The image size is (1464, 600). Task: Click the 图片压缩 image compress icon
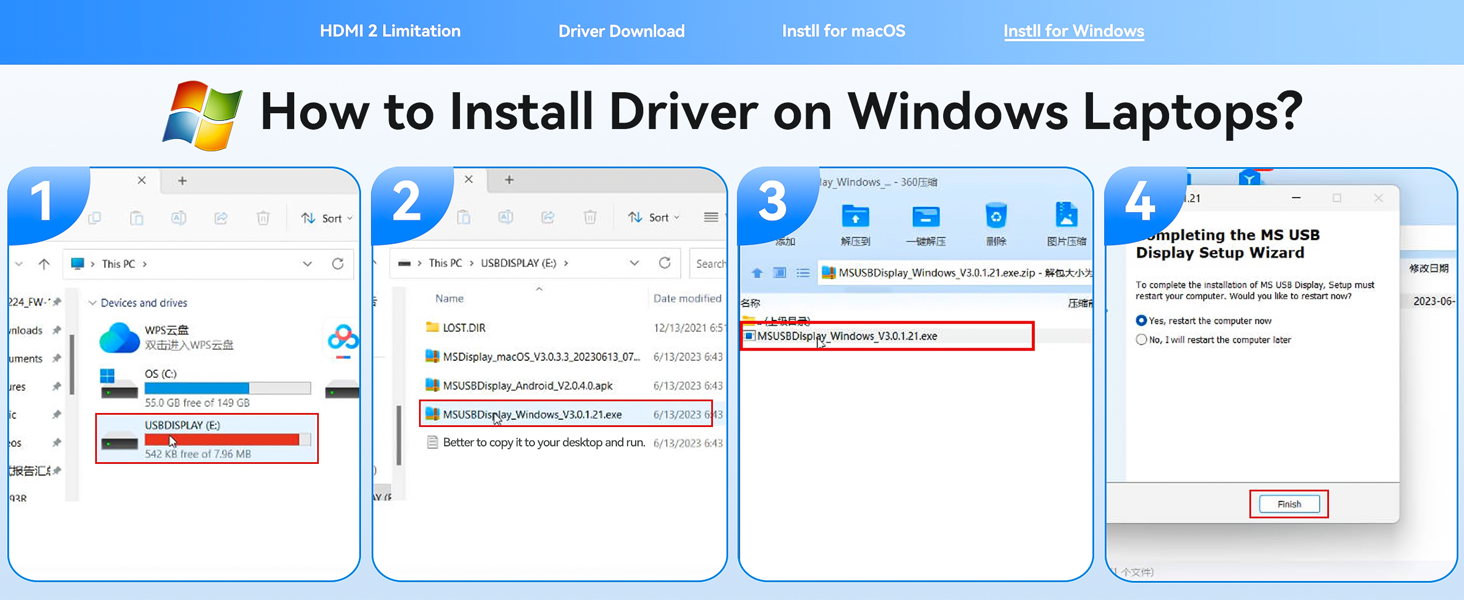pos(1066,217)
